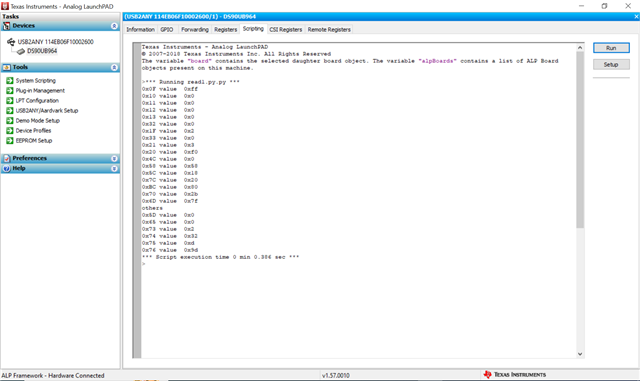The image size is (640, 381).
Task: Click the Script execution time line
Action: point(220,257)
